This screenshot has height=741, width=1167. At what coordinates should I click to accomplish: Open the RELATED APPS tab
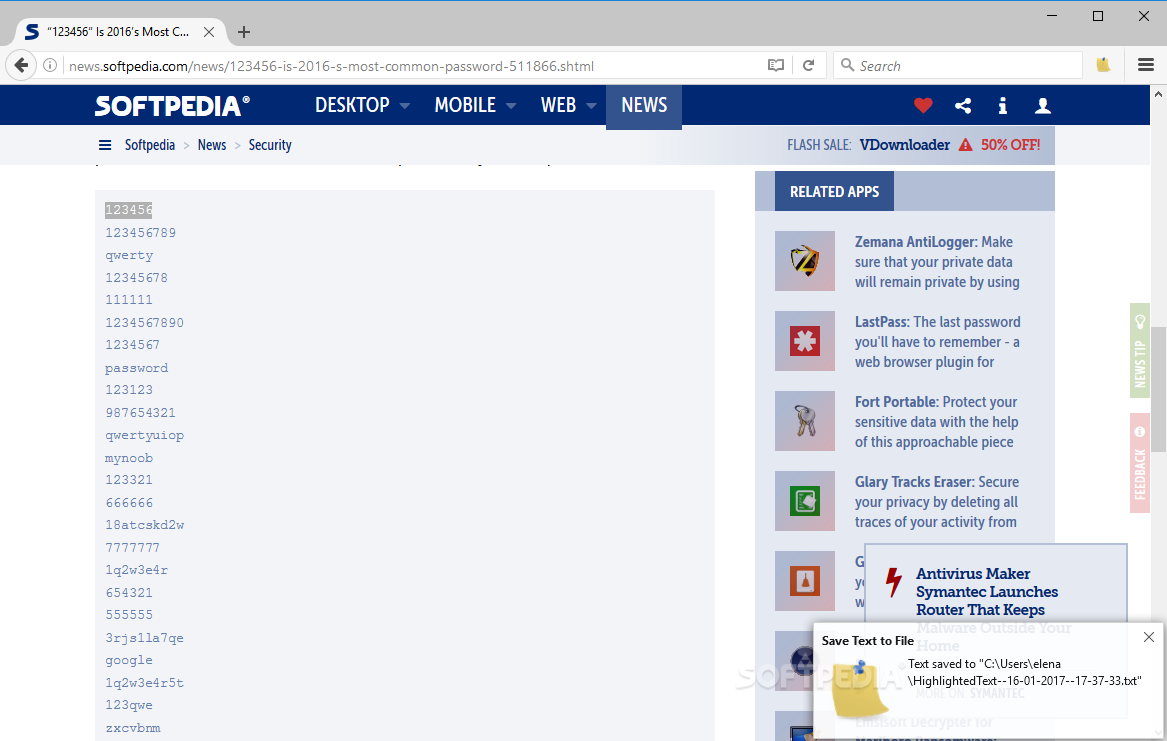tap(834, 191)
